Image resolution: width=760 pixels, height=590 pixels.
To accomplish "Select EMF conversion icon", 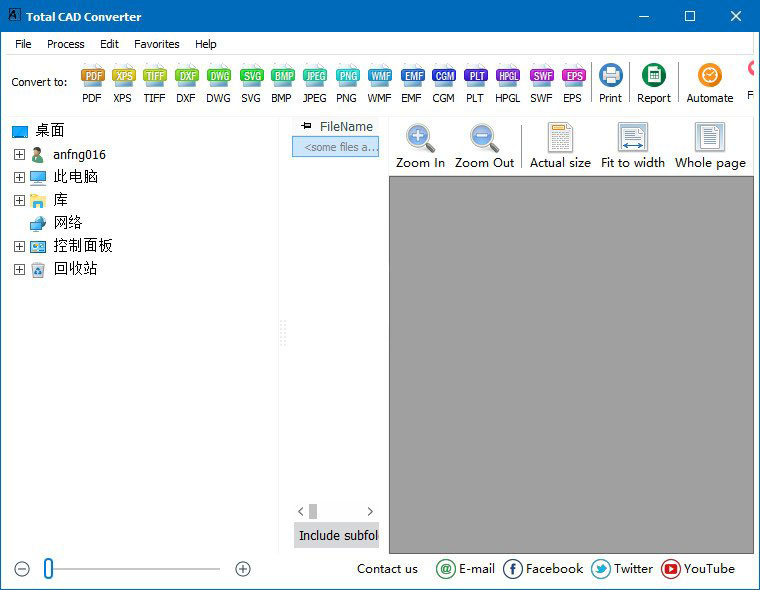I will pos(412,83).
